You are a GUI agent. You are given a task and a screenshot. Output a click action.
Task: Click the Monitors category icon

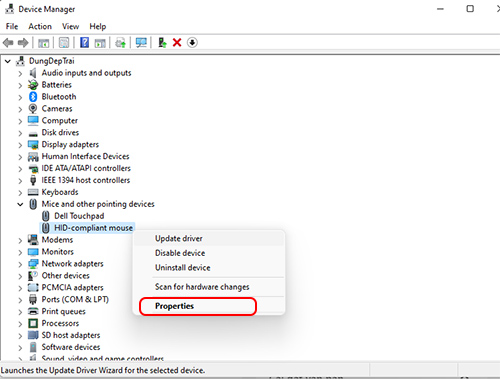point(33,252)
